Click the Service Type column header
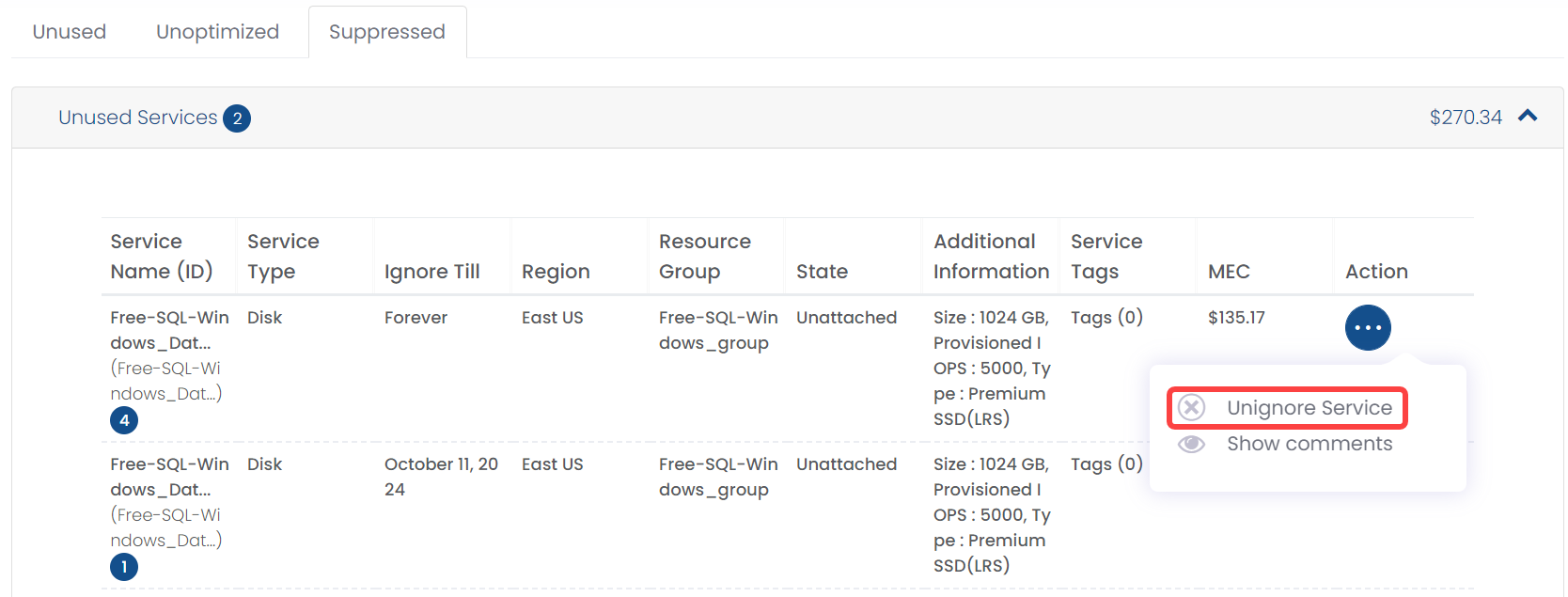Viewport: 1568px width, 597px height. click(283, 257)
